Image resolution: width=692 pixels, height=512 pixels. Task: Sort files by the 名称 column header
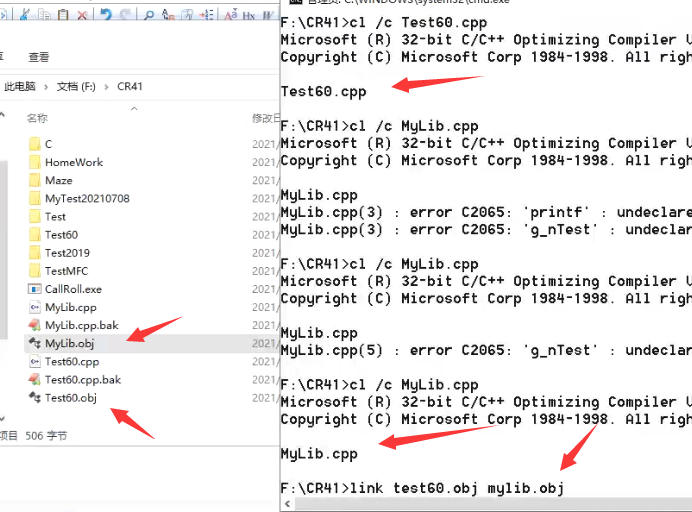pyautogui.click(x=37, y=118)
